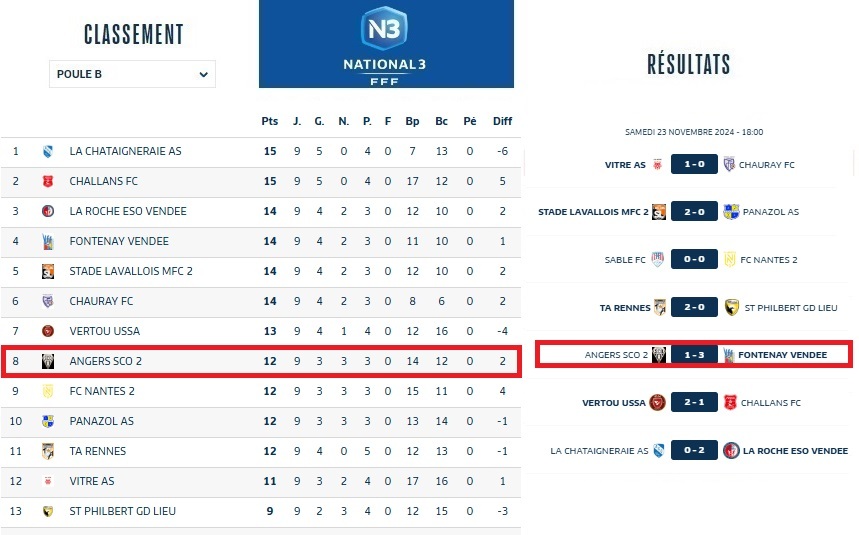The width and height of the screenshot is (859, 535).
Task: Click Challans FC crest in standings
Action: pyautogui.click(x=47, y=181)
